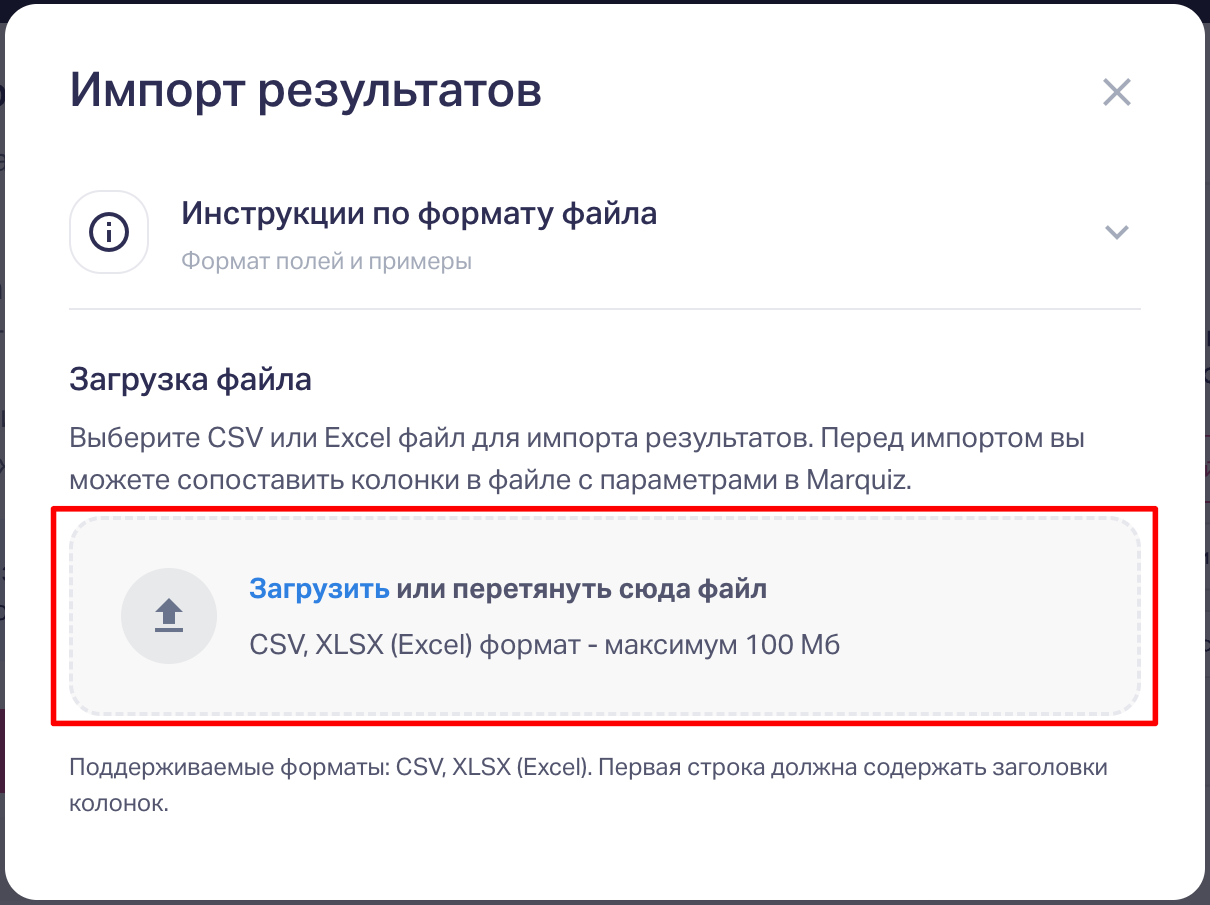Image resolution: width=1210 pixels, height=905 pixels.
Task: Expand the file format instructions chevron
Action: 1116,232
